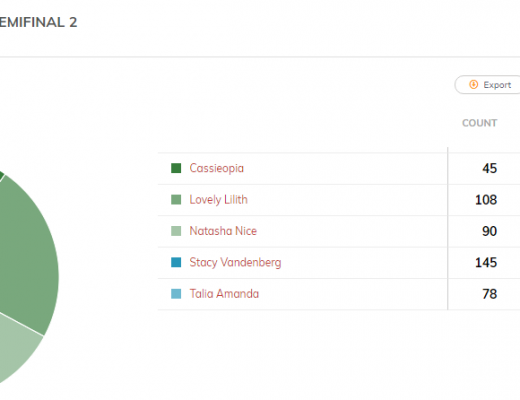Click the count value 45 for Cassieopia
520x400 pixels.
pyautogui.click(x=490, y=168)
